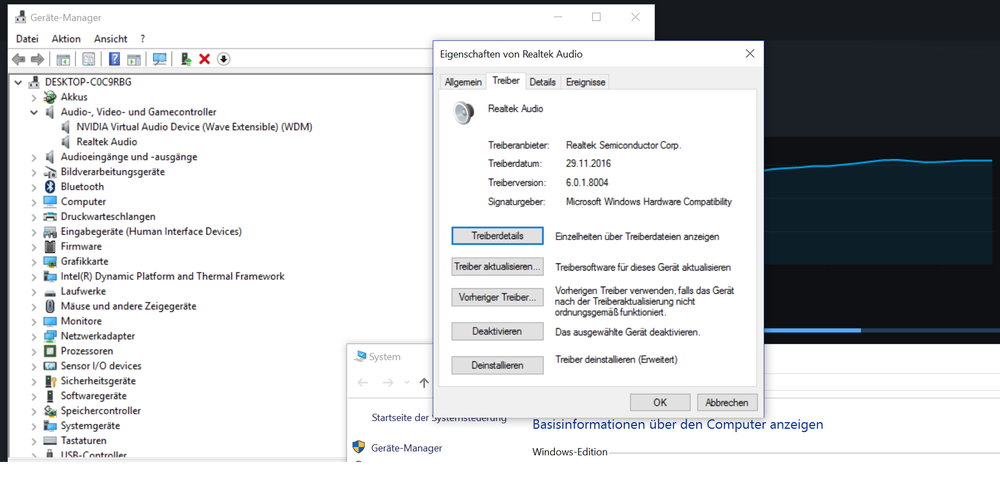Click Vorheriger Treiber... button
This screenshot has width=1000, height=478.
(x=497, y=298)
